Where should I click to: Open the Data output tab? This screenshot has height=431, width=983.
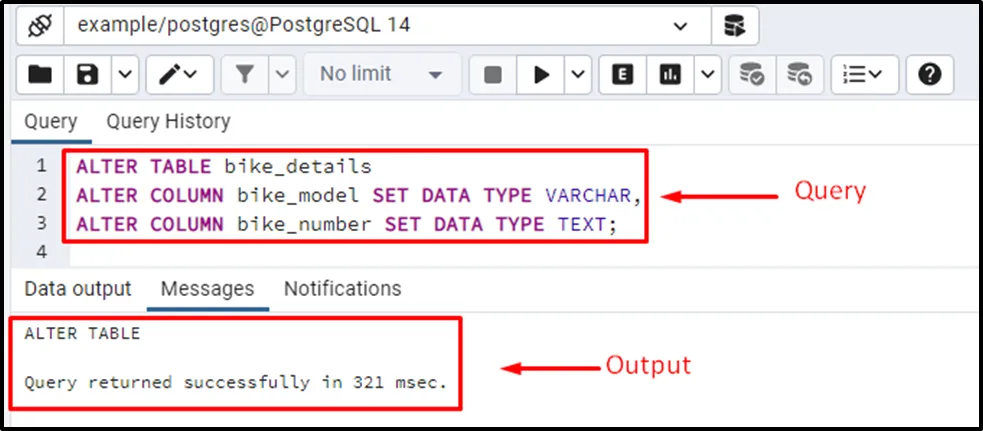78,289
